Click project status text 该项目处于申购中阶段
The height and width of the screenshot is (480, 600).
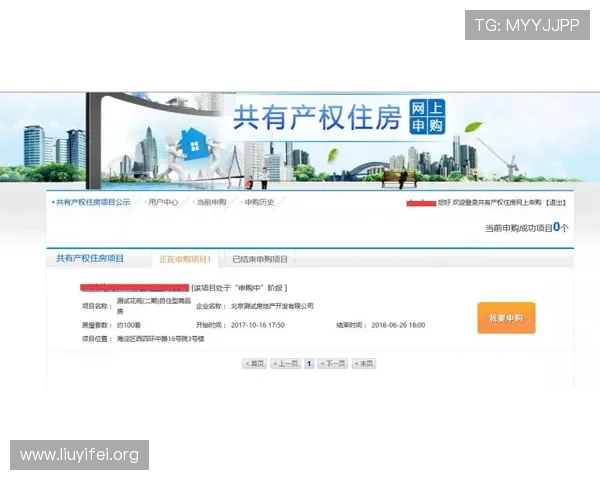click(x=239, y=288)
